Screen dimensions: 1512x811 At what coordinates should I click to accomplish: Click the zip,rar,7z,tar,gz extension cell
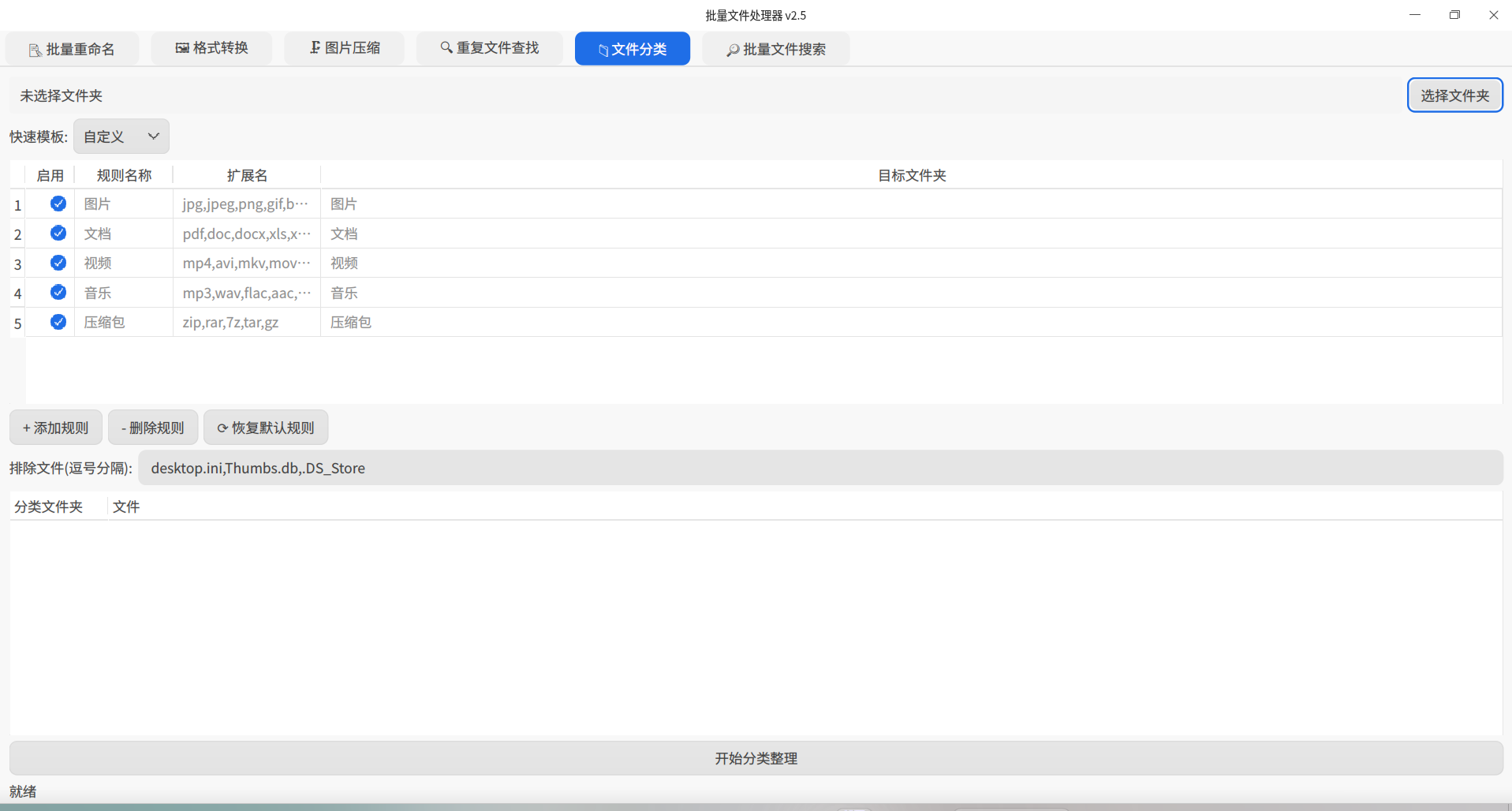pyautogui.click(x=247, y=322)
